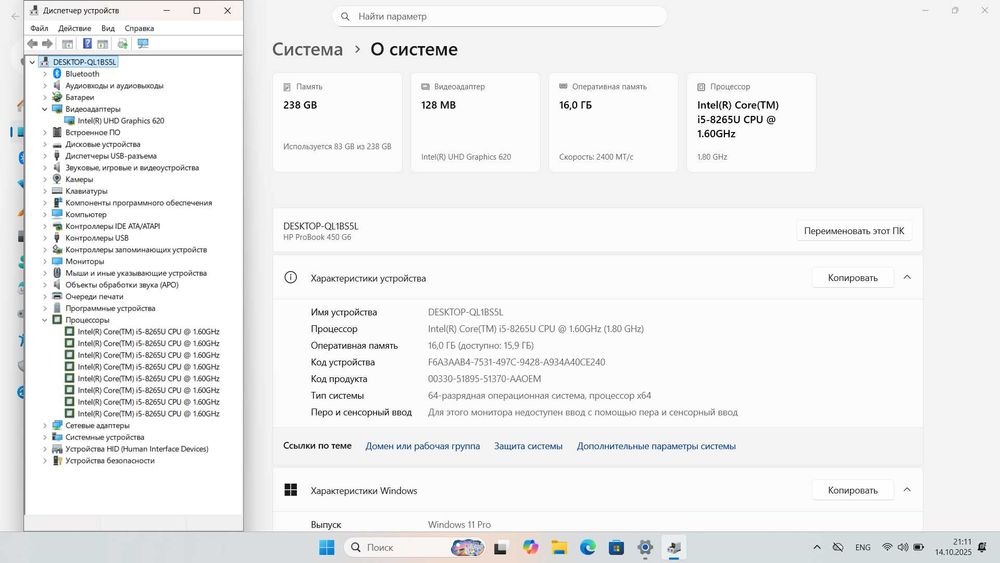Open Защита системы link

(528, 446)
